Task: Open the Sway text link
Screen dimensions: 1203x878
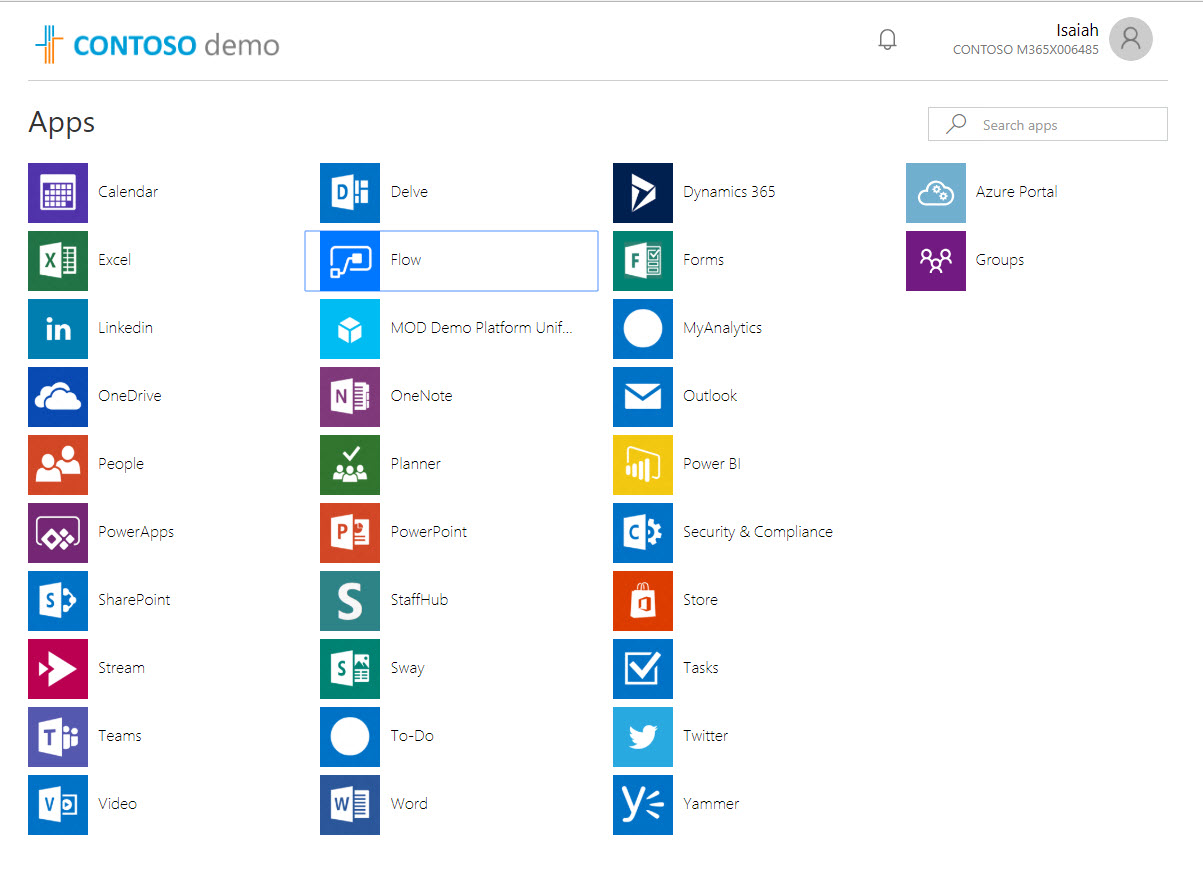Action: [407, 668]
